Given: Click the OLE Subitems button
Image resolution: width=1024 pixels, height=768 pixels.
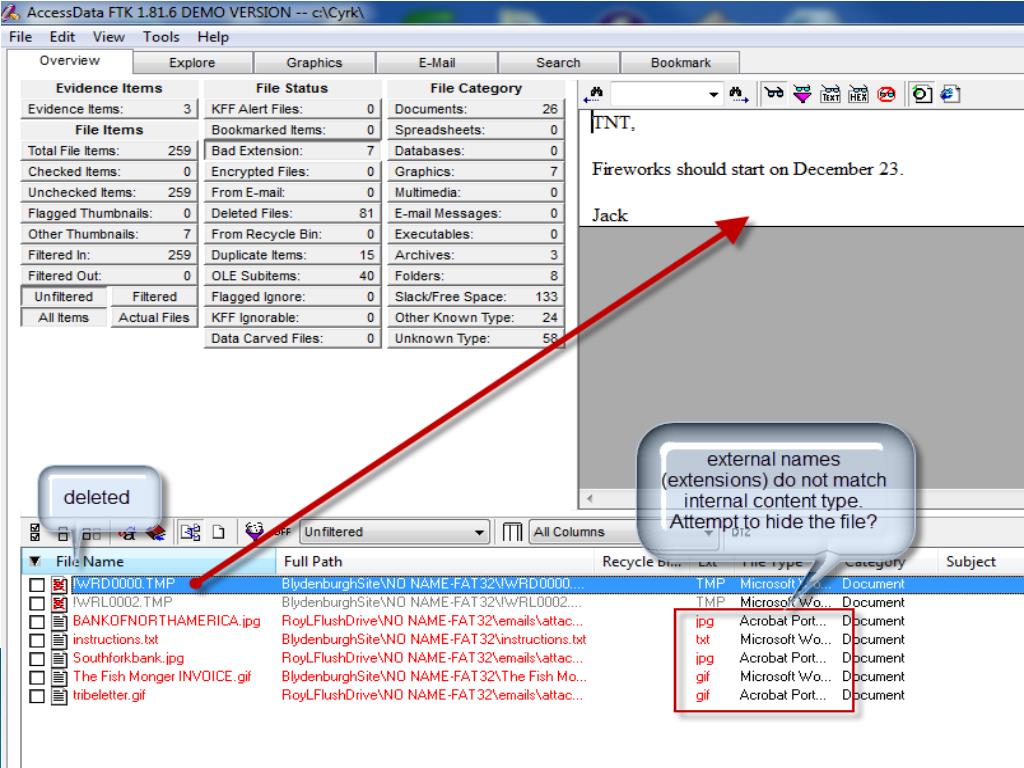Looking at the screenshot, I should pos(292,276).
